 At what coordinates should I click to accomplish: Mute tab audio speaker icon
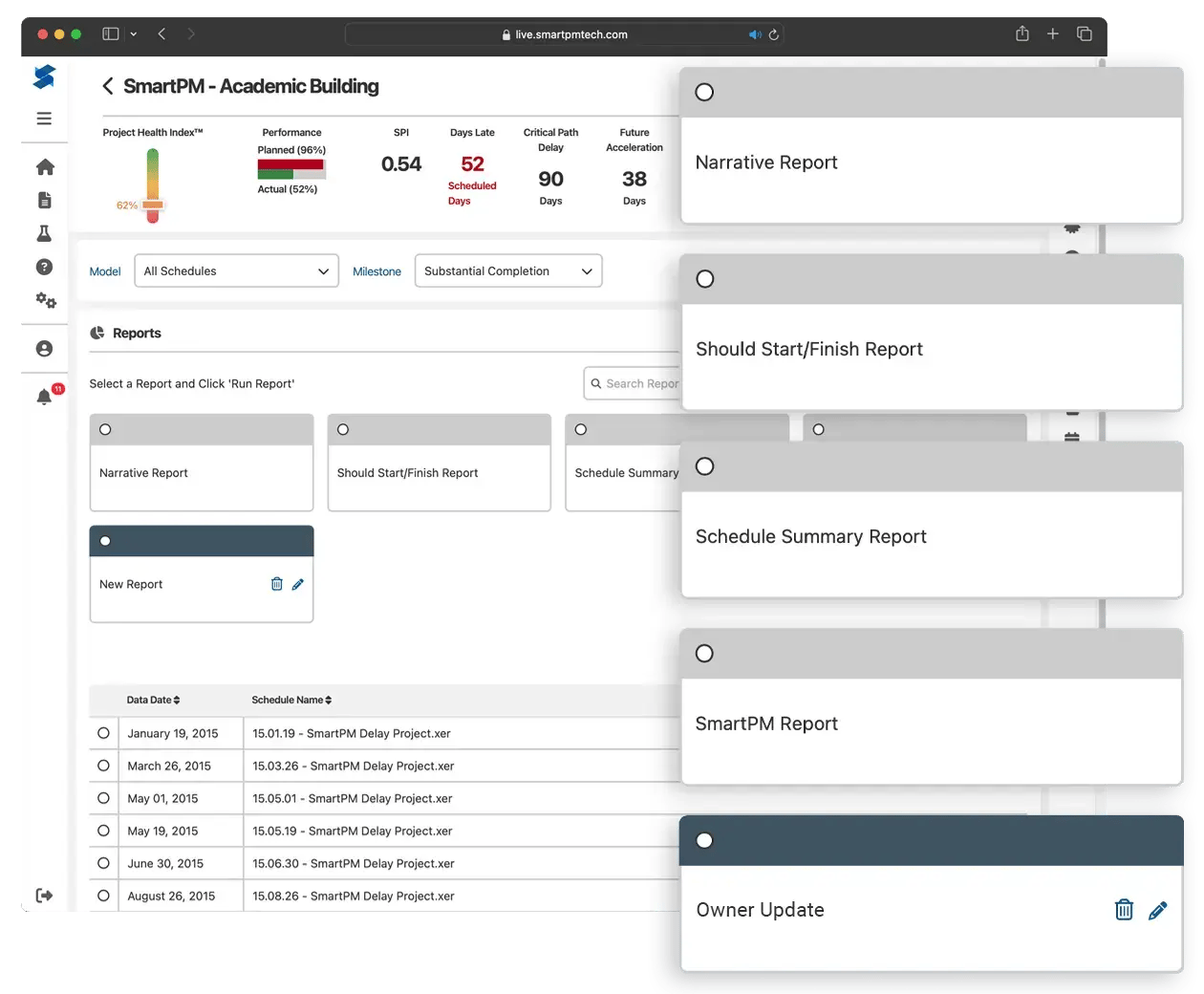755,34
